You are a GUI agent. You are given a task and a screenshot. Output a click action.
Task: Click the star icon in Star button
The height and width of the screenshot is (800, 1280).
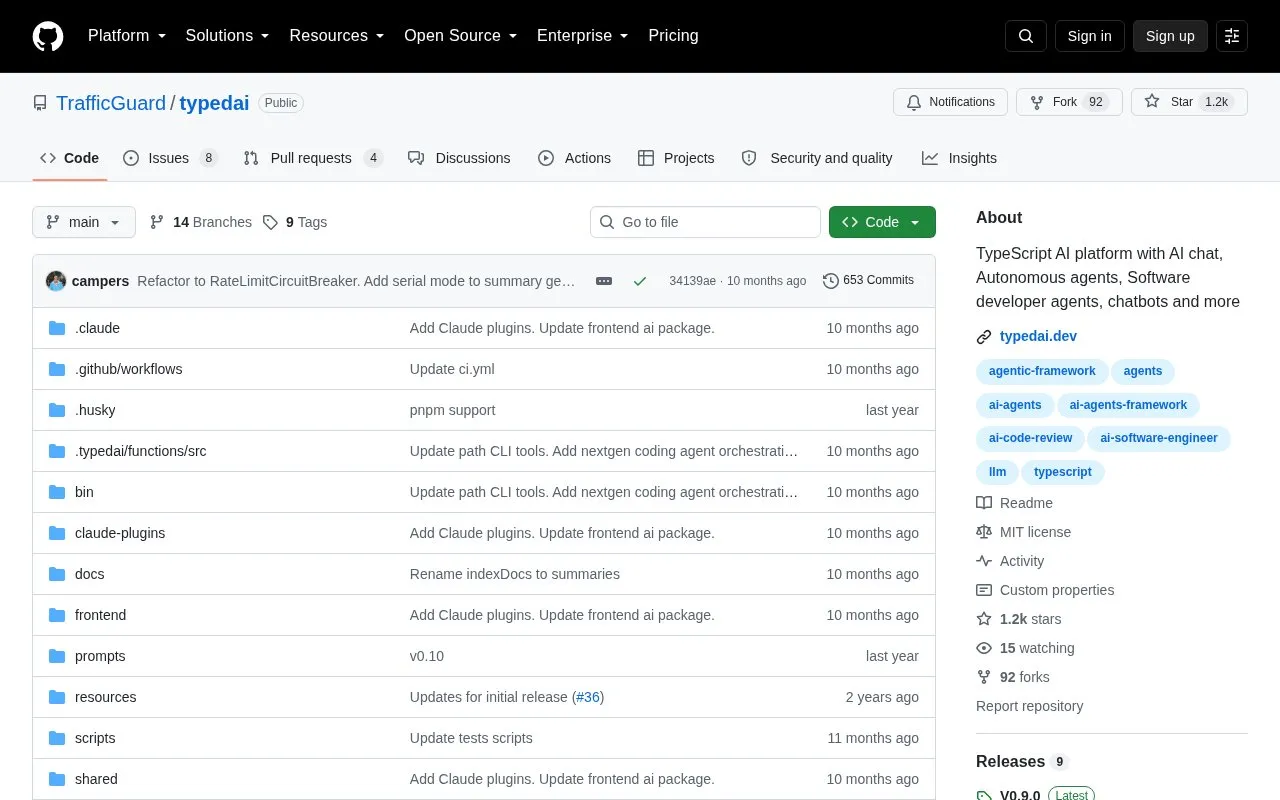(x=1152, y=102)
